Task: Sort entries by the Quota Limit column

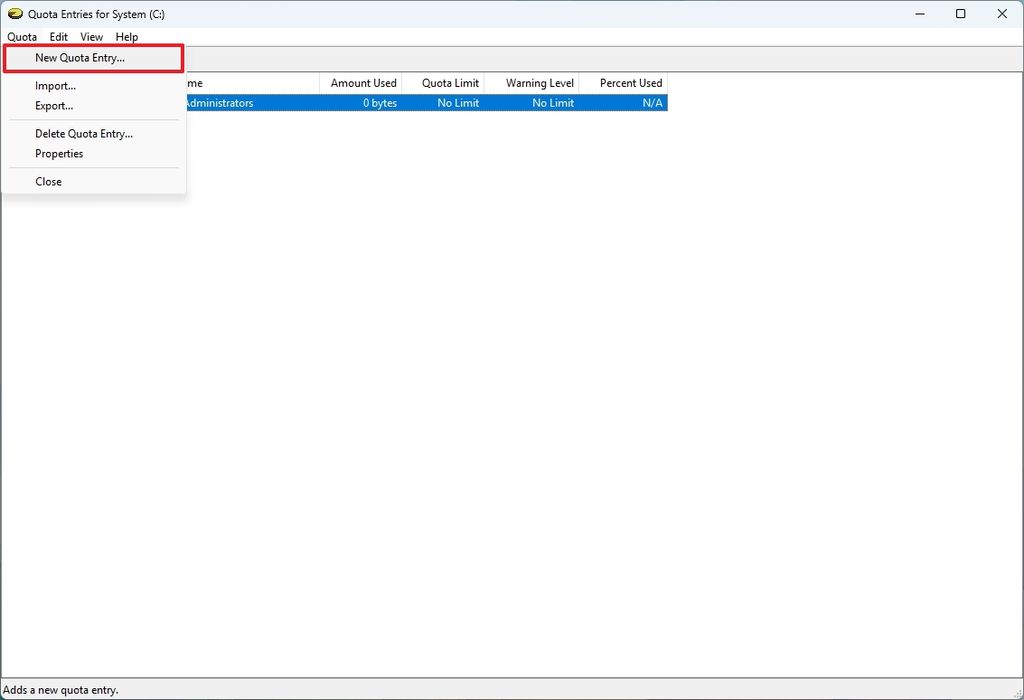Action: (x=448, y=83)
